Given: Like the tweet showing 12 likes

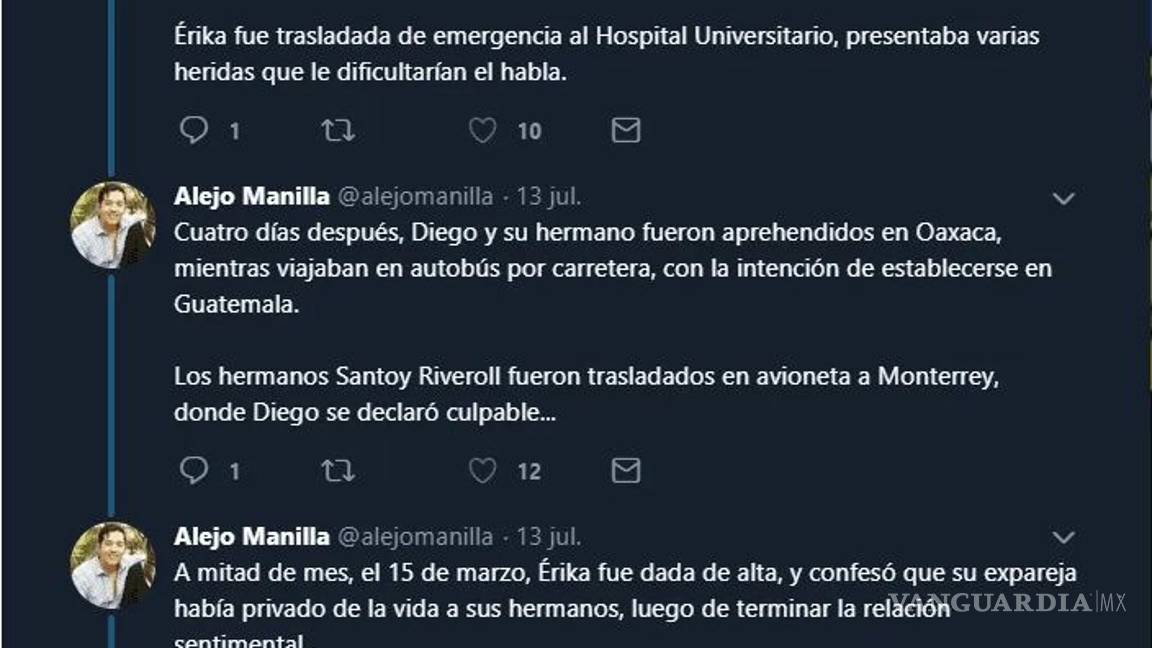Looking at the screenshot, I should click(x=483, y=471).
